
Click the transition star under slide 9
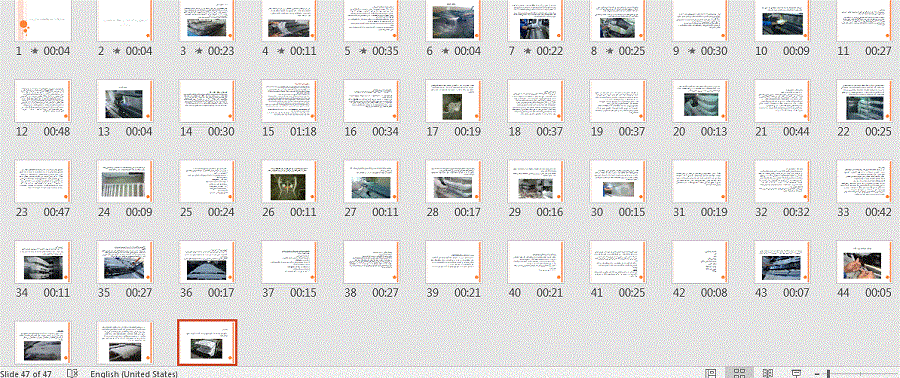691,51
